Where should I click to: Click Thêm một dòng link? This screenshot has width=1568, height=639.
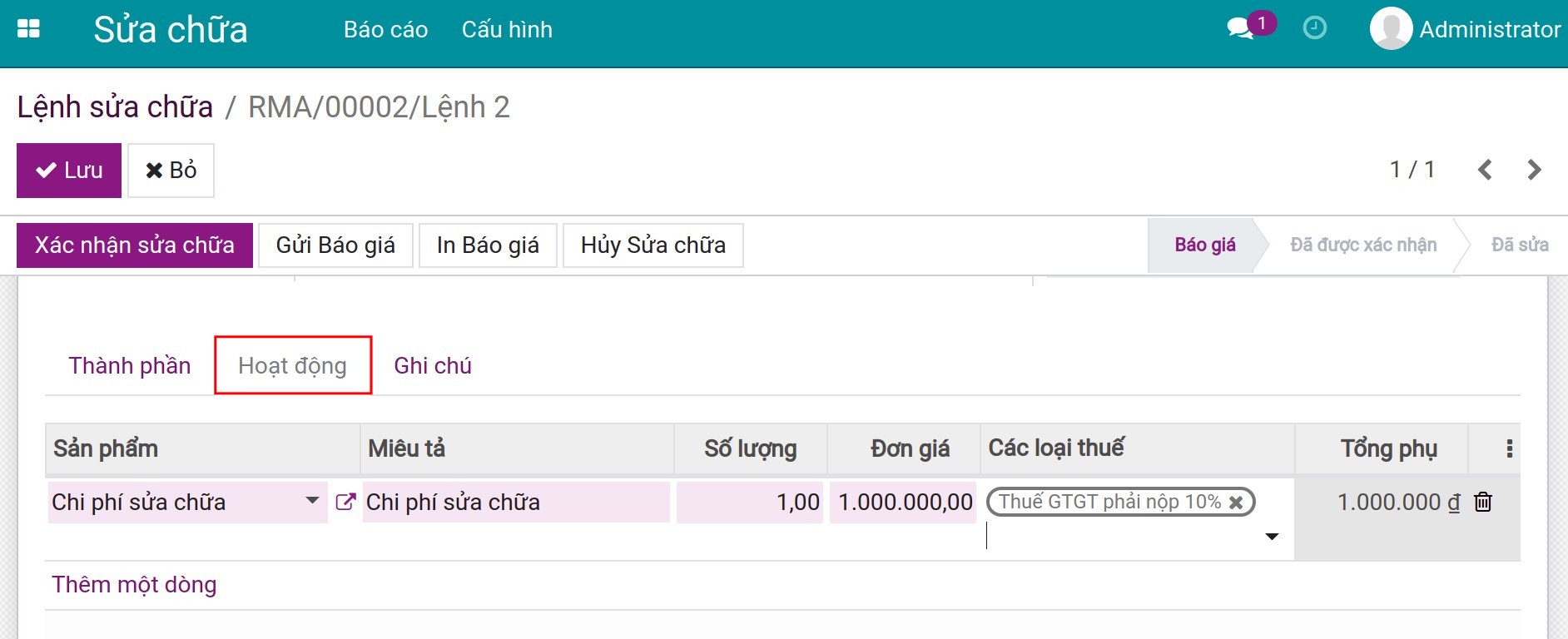click(134, 584)
